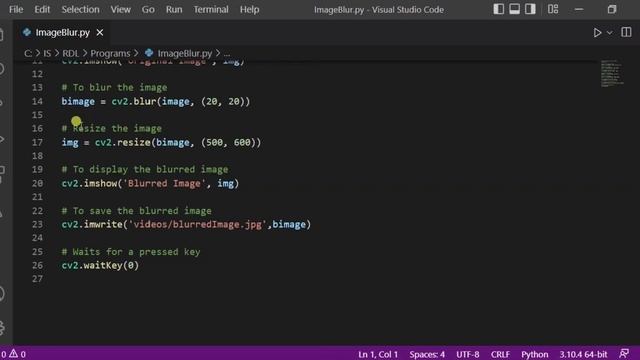
Task: Click Spaces: 4 indentation setting
Action: coord(427,354)
